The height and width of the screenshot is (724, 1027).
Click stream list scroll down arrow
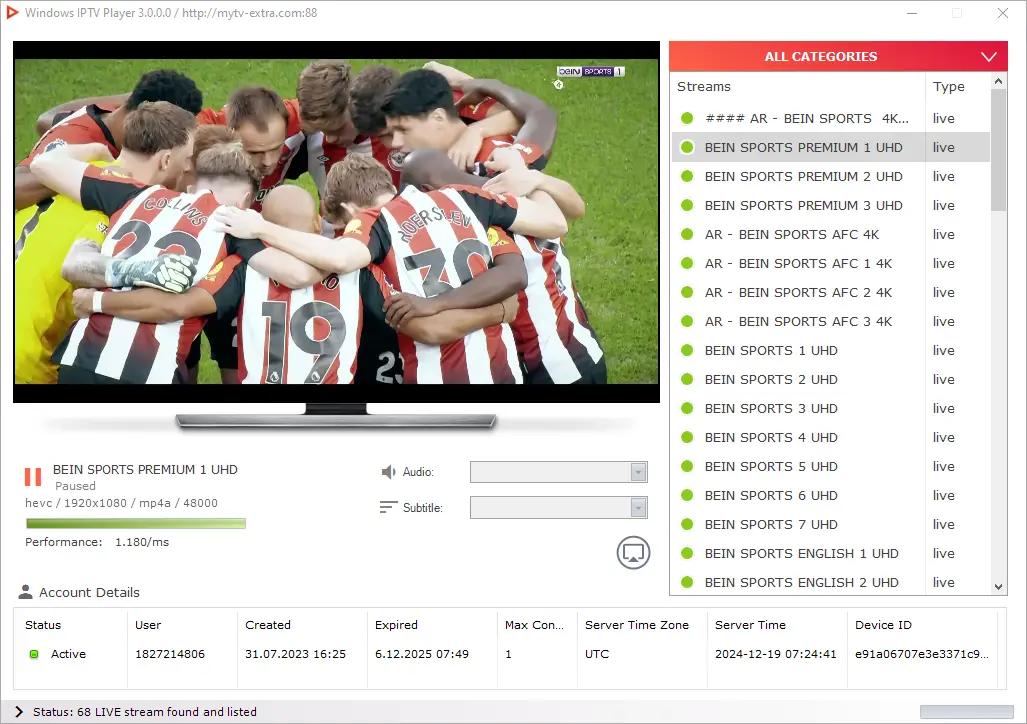click(x=998, y=587)
